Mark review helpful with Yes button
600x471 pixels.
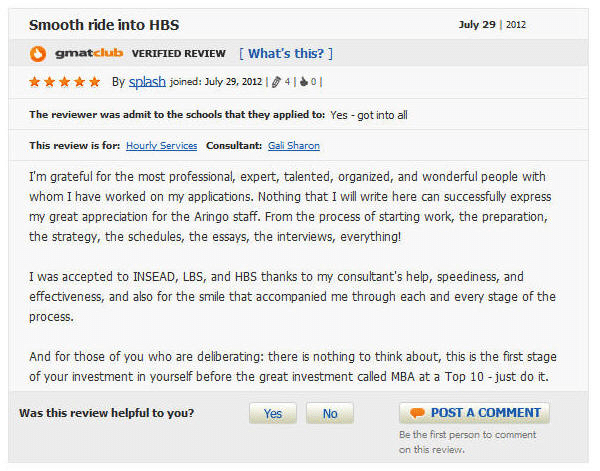[273, 413]
